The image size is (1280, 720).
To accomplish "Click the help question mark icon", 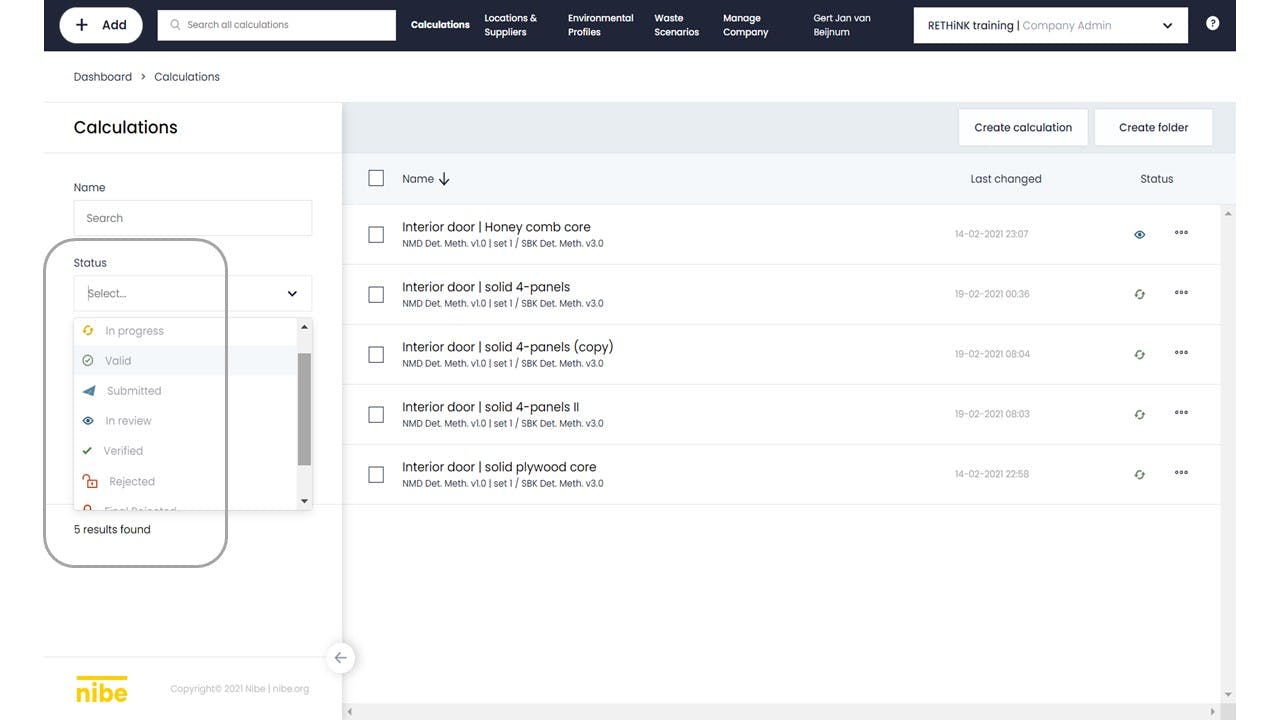I will pos(1212,23).
